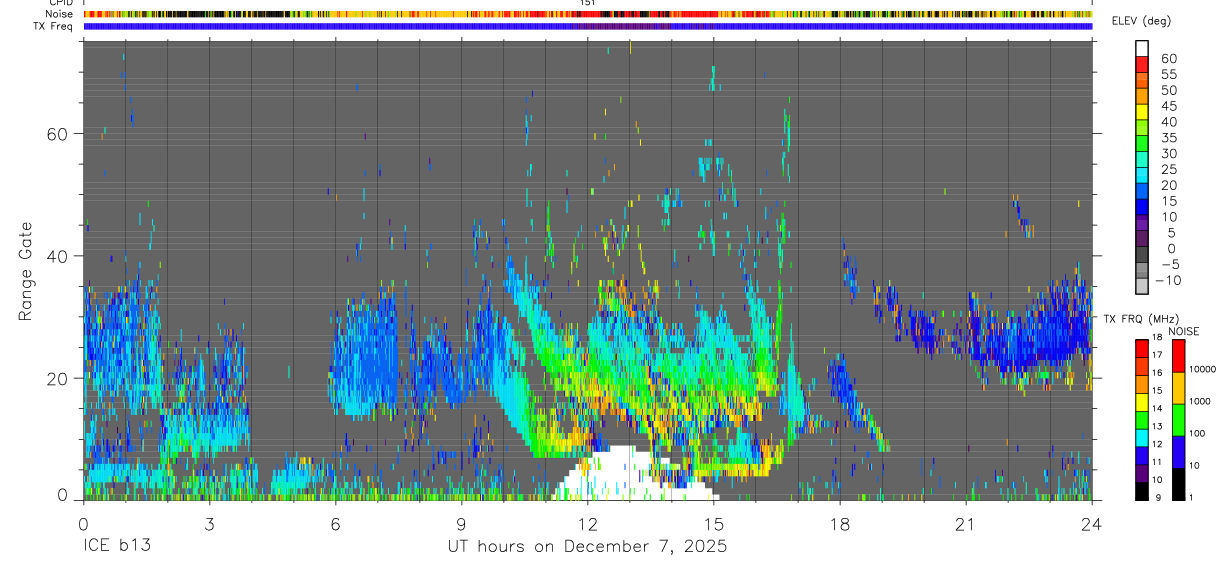This screenshot has height=567, width=1228.
Task: Click the 'NOISE' legend title
Action: 1185,331
